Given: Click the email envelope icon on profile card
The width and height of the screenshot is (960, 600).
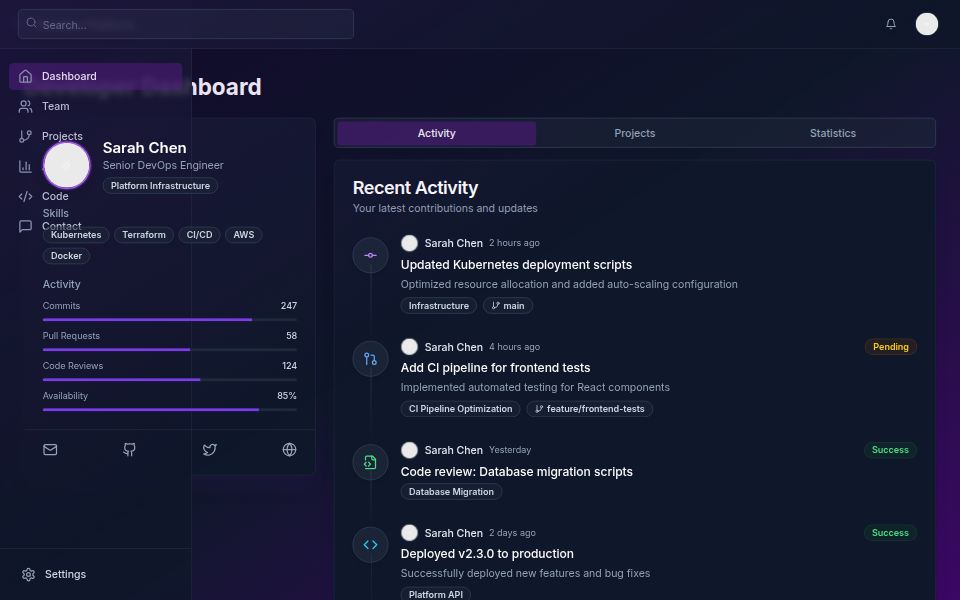Looking at the screenshot, I should pyautogui.click(x=50, y=450).
